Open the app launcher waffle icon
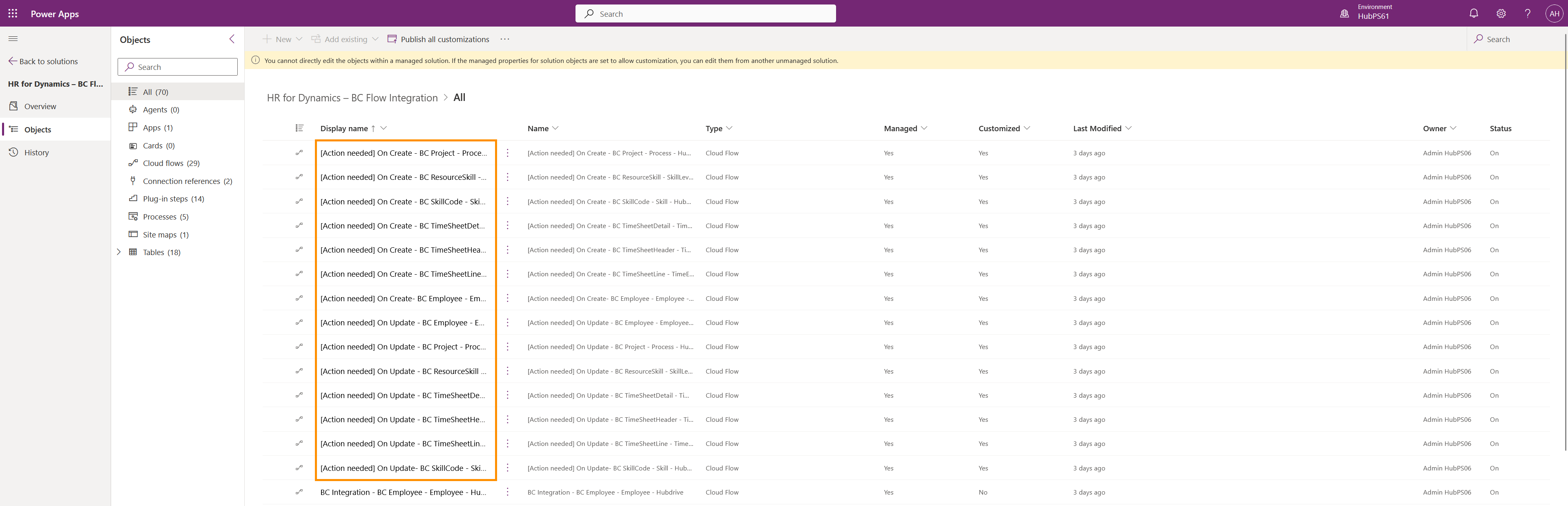This screenshot has width=1568, height=506. [13, 13]
